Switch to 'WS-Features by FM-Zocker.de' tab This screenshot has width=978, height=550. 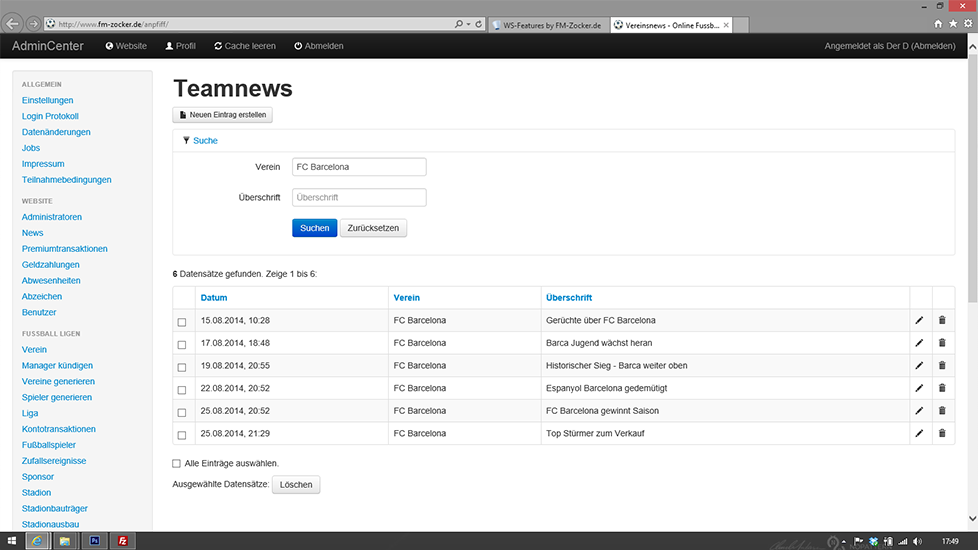(551, 24)
